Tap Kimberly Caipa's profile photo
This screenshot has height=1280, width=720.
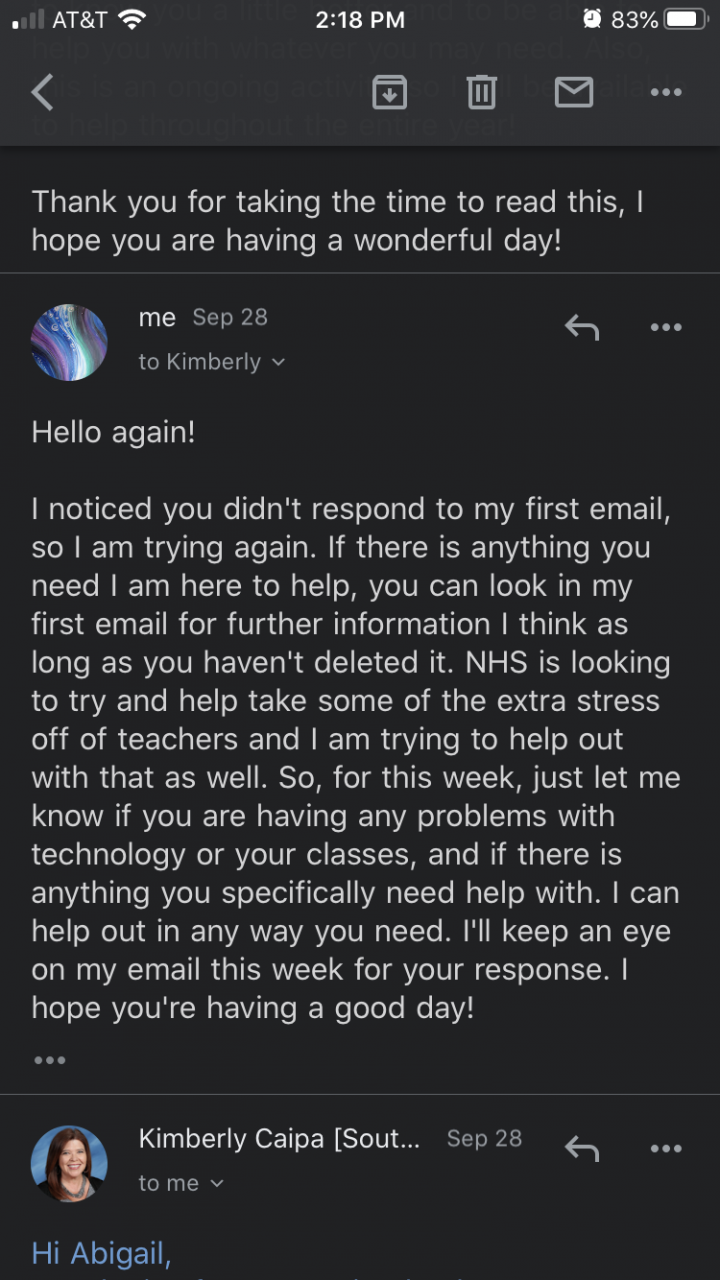tap(70, 1163)
